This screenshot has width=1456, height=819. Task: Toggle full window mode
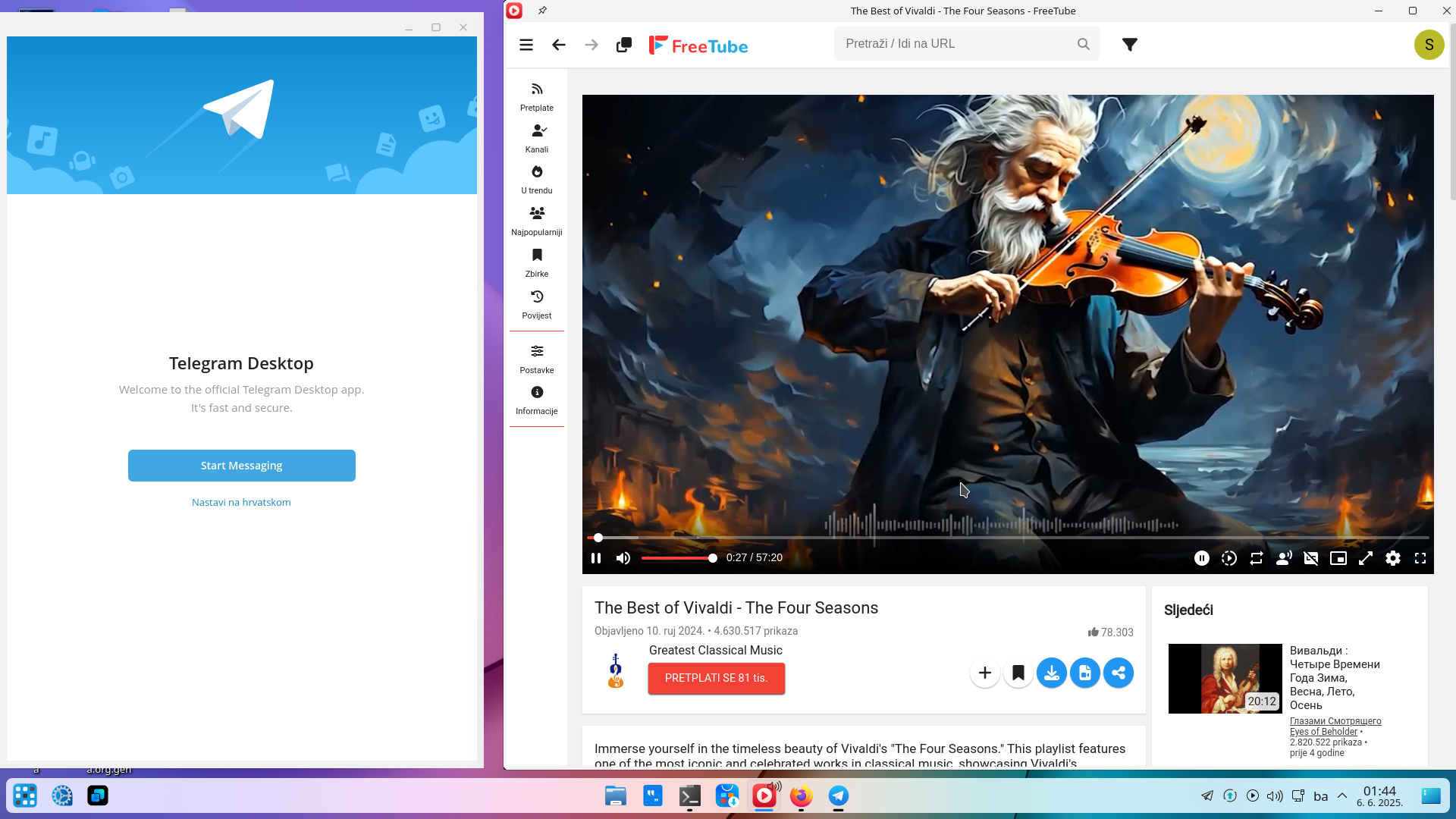point(1366,558)
